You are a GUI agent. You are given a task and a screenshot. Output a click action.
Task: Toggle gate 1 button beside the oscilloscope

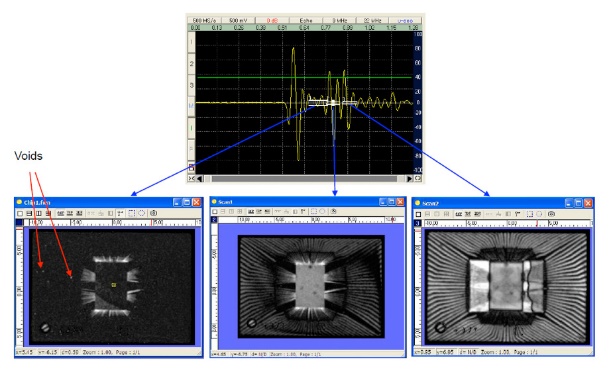pyautogui.click(x=191, y=42)
